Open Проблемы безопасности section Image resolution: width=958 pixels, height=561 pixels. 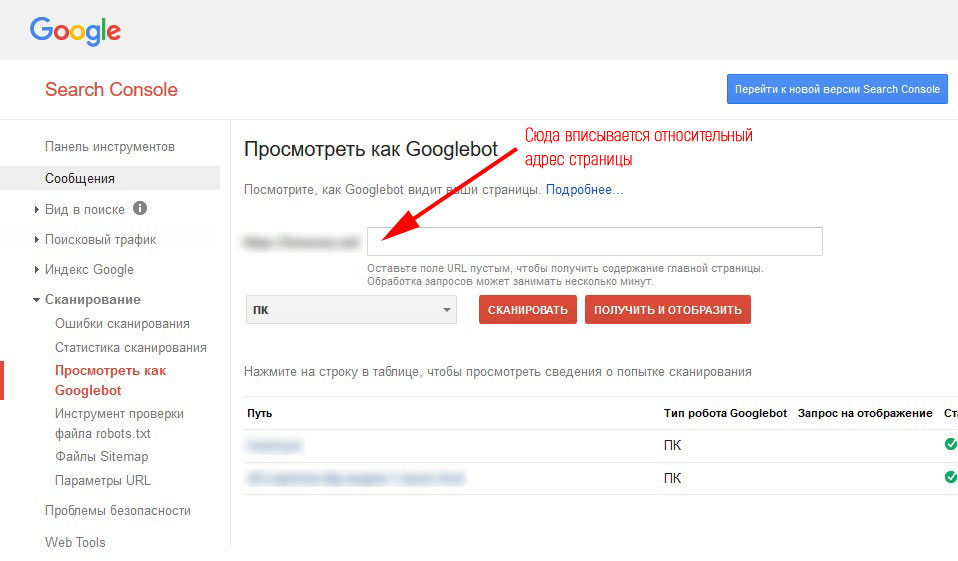click(118, 510)
